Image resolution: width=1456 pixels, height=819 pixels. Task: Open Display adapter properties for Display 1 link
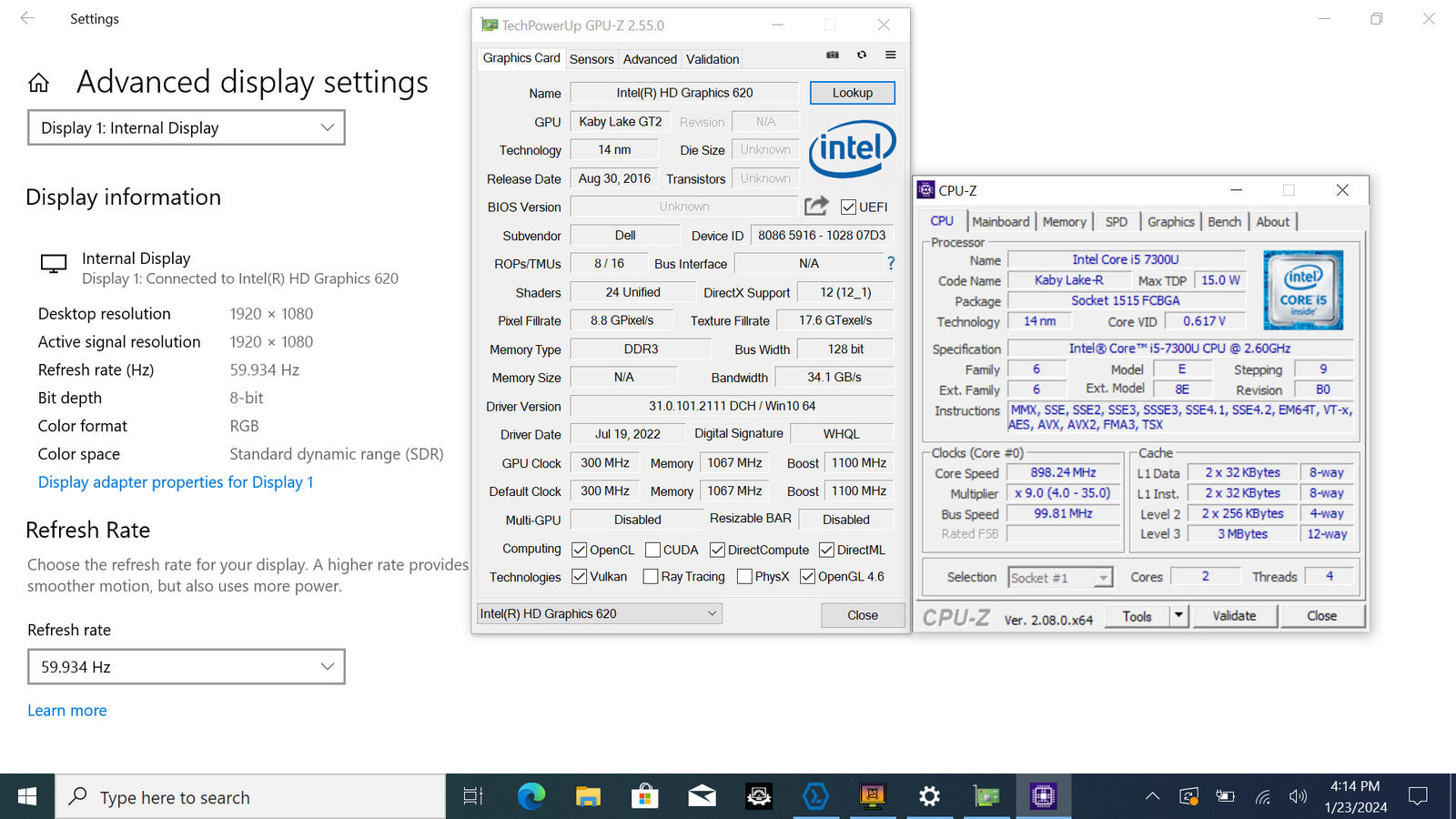(176, 482)
